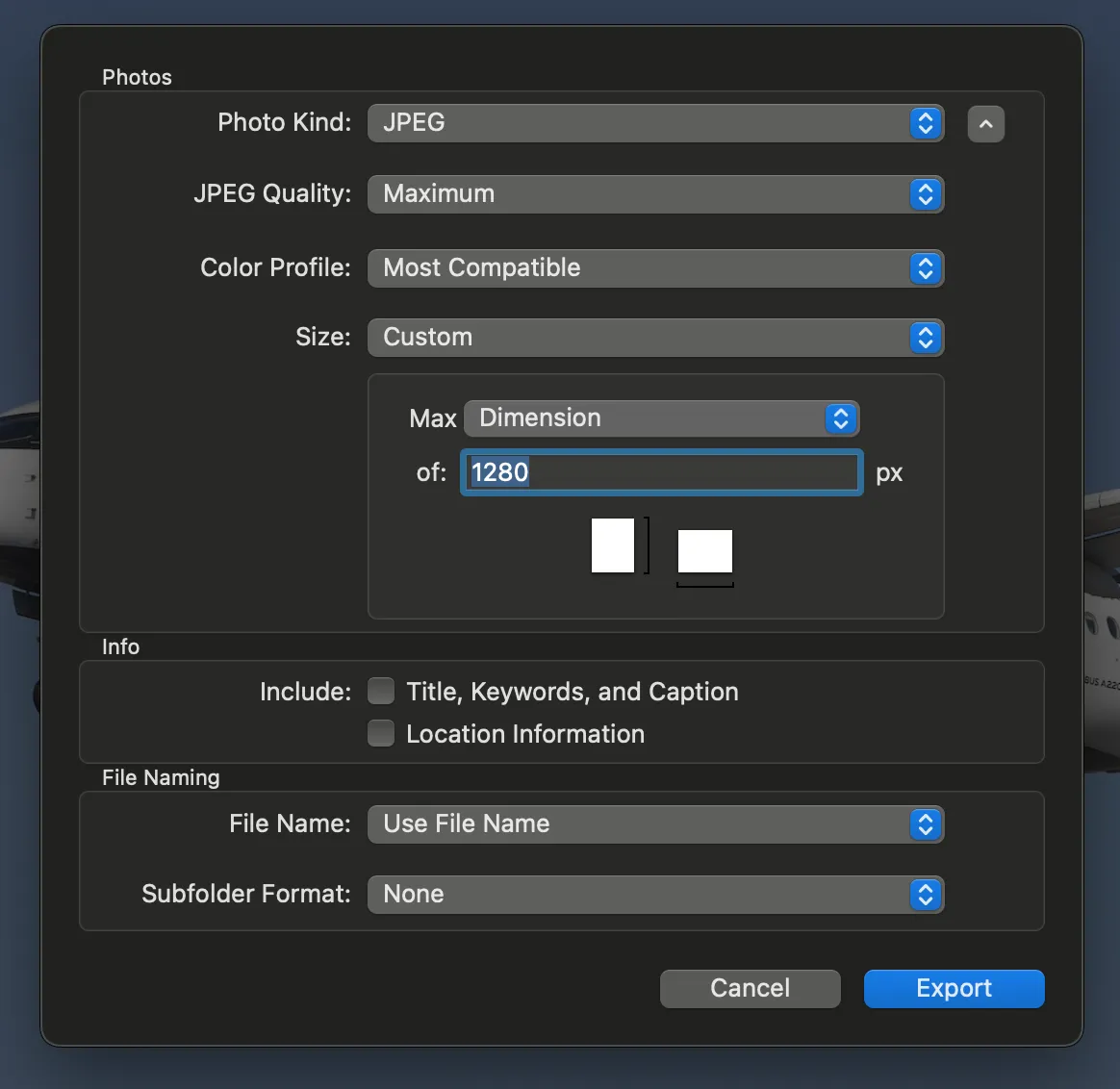Select the landscape orientation icon
The width and height of the screenshot is (1120, 1089).
(x=705, y=553)
